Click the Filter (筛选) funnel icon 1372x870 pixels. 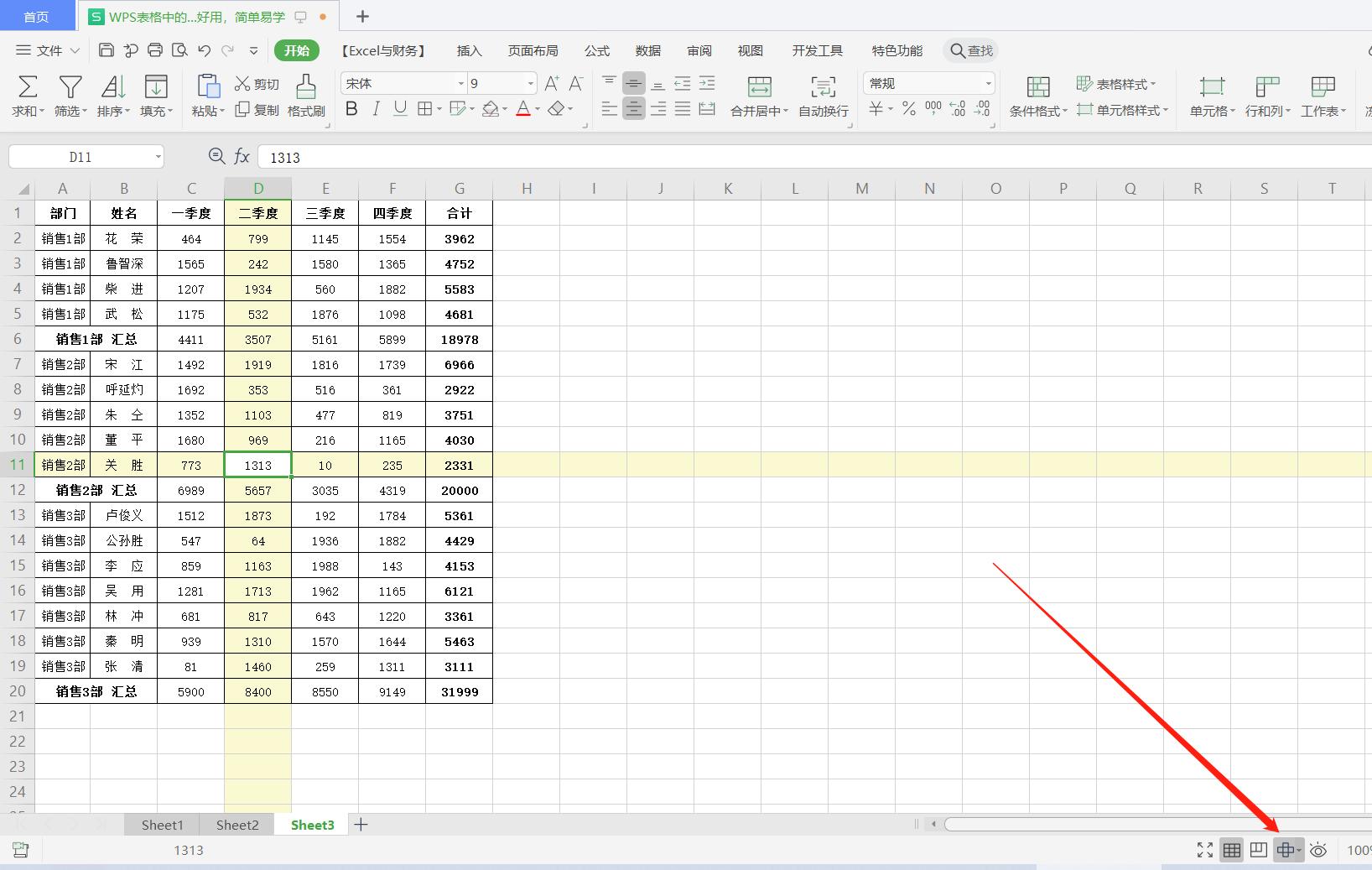tap(70, 87)
